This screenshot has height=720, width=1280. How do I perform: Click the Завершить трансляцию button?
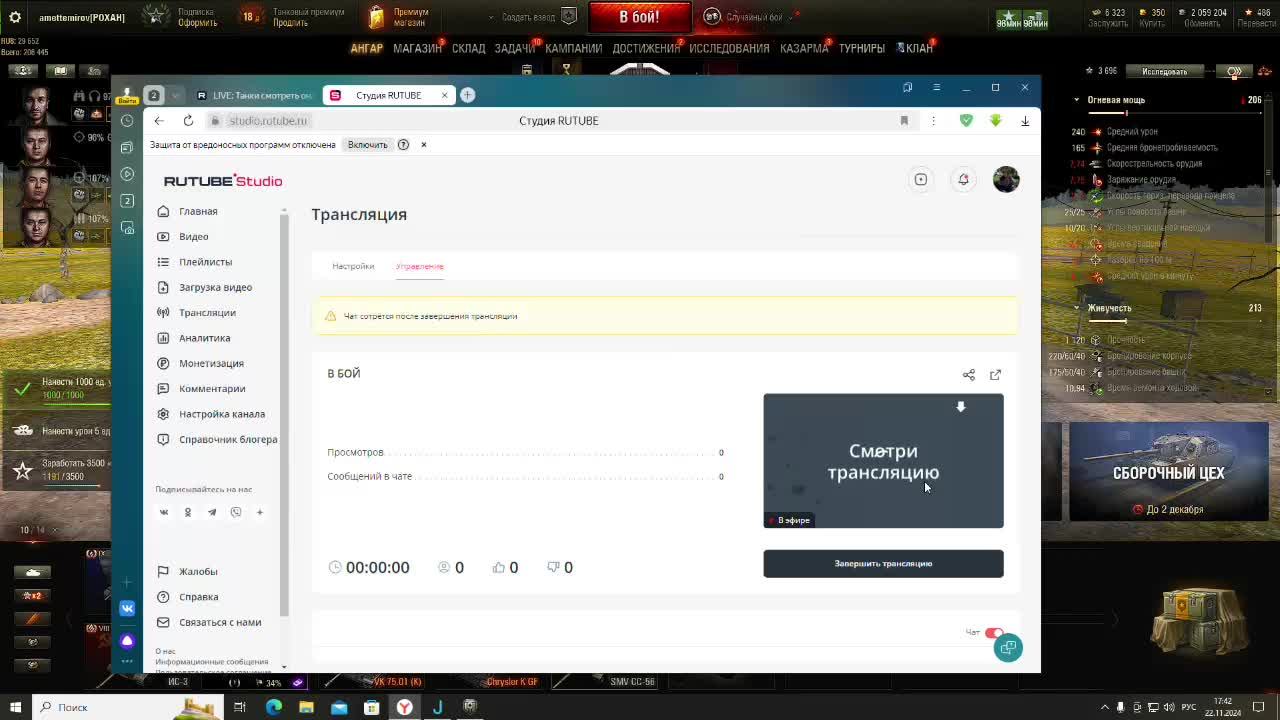883,563
